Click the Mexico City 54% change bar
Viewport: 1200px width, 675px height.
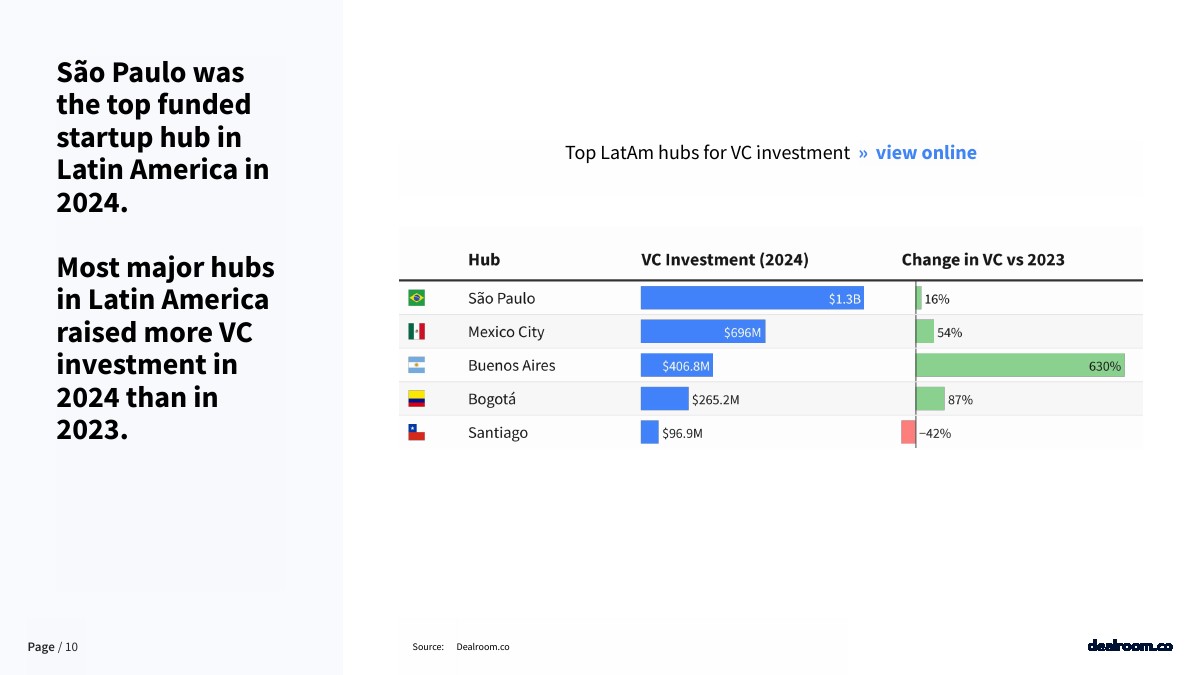(925, 331)
